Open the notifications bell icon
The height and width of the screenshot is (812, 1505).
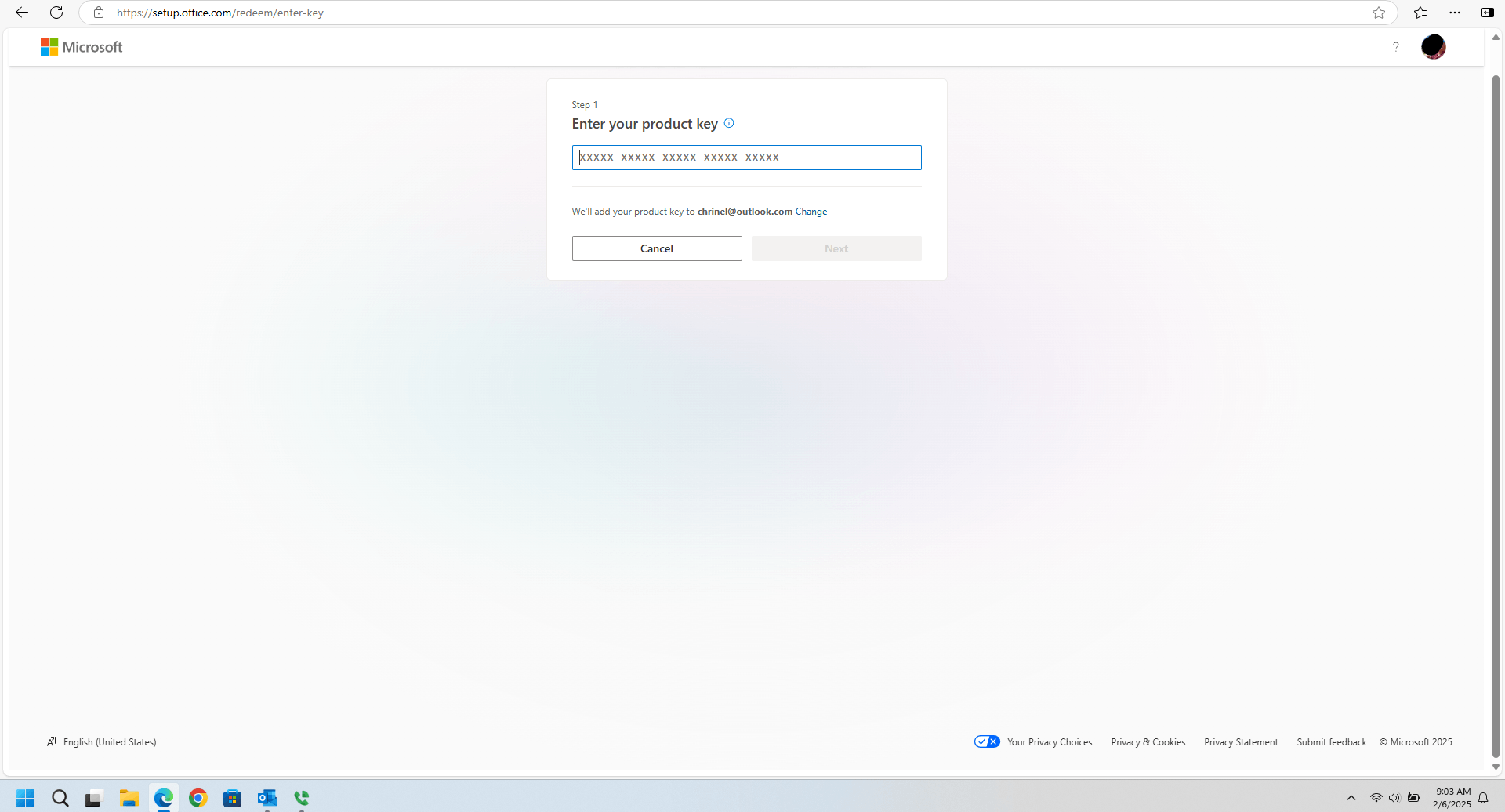click(1483, 798)
